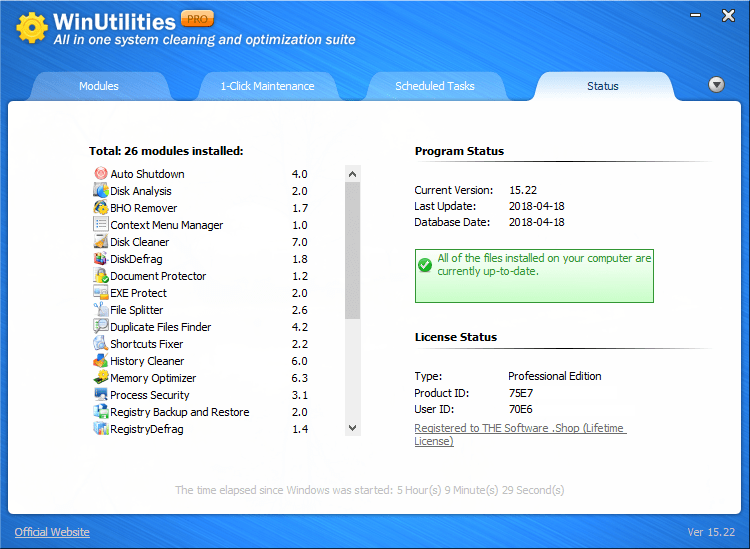Image resolution: width=750 pixels, height=549 pixels.
Task: Click the module list scroll down arrow
Action: [x=353, y=428]
